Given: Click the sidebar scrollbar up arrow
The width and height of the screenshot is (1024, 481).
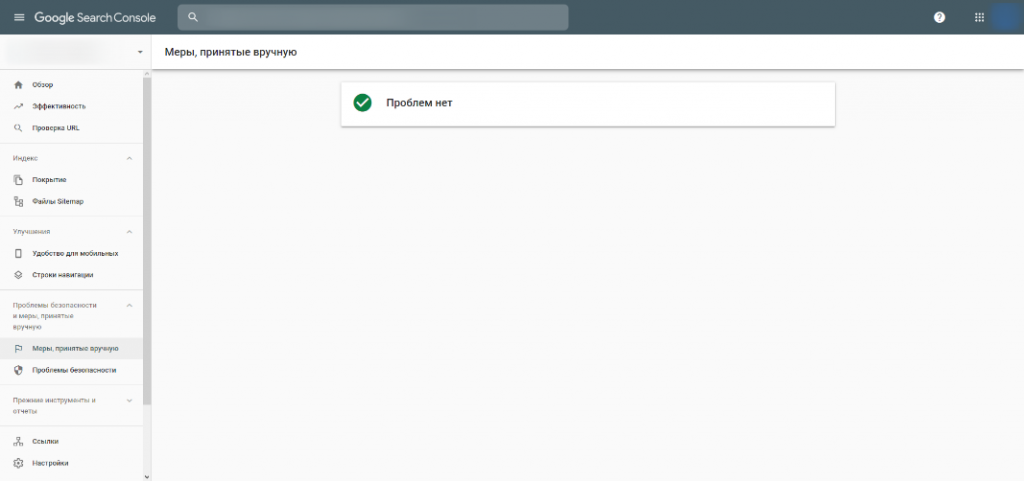Looking at the screenshot, I should 147,74.
